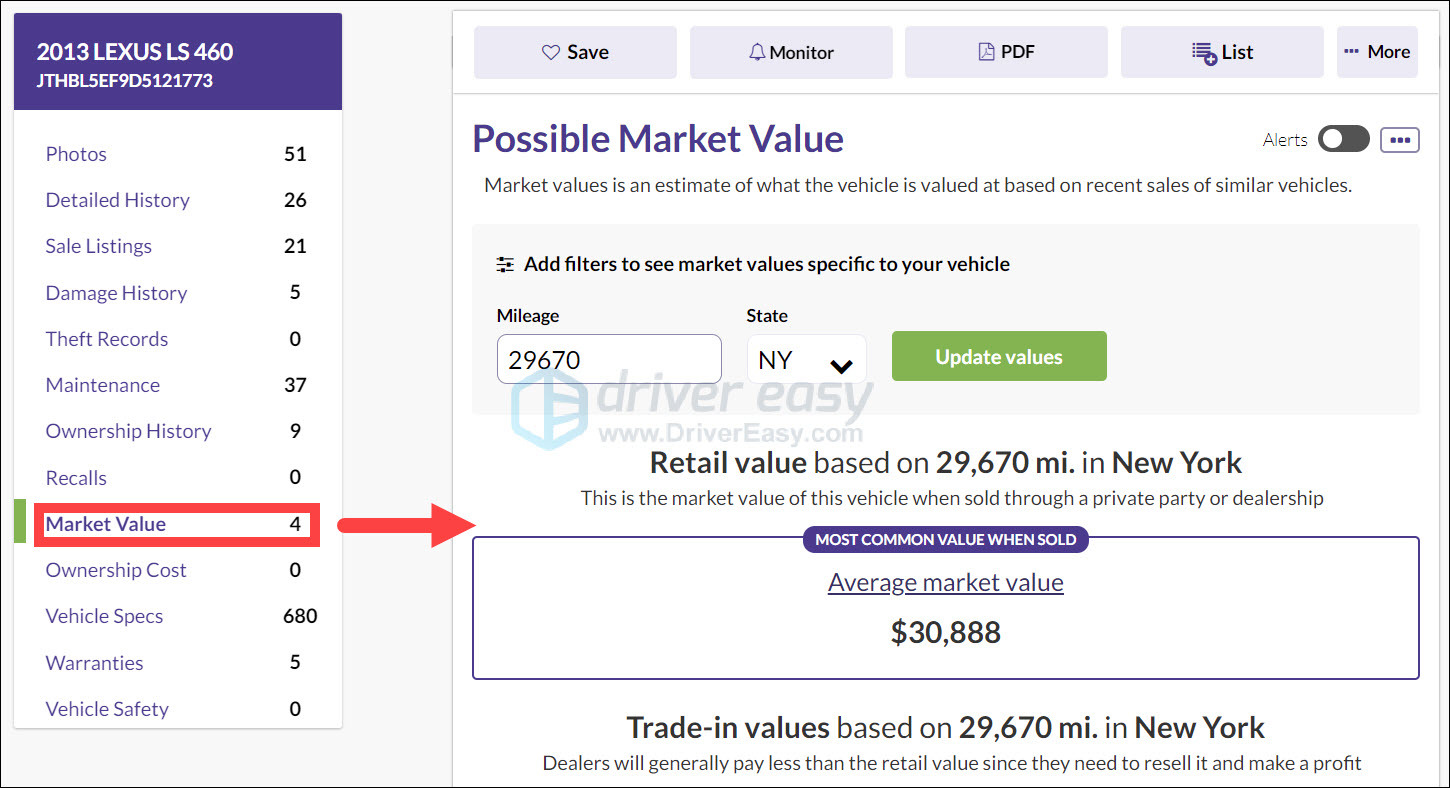Browse the Vehicle Specs section
This screenshot has width=1450, height=788.
[104, 616]
